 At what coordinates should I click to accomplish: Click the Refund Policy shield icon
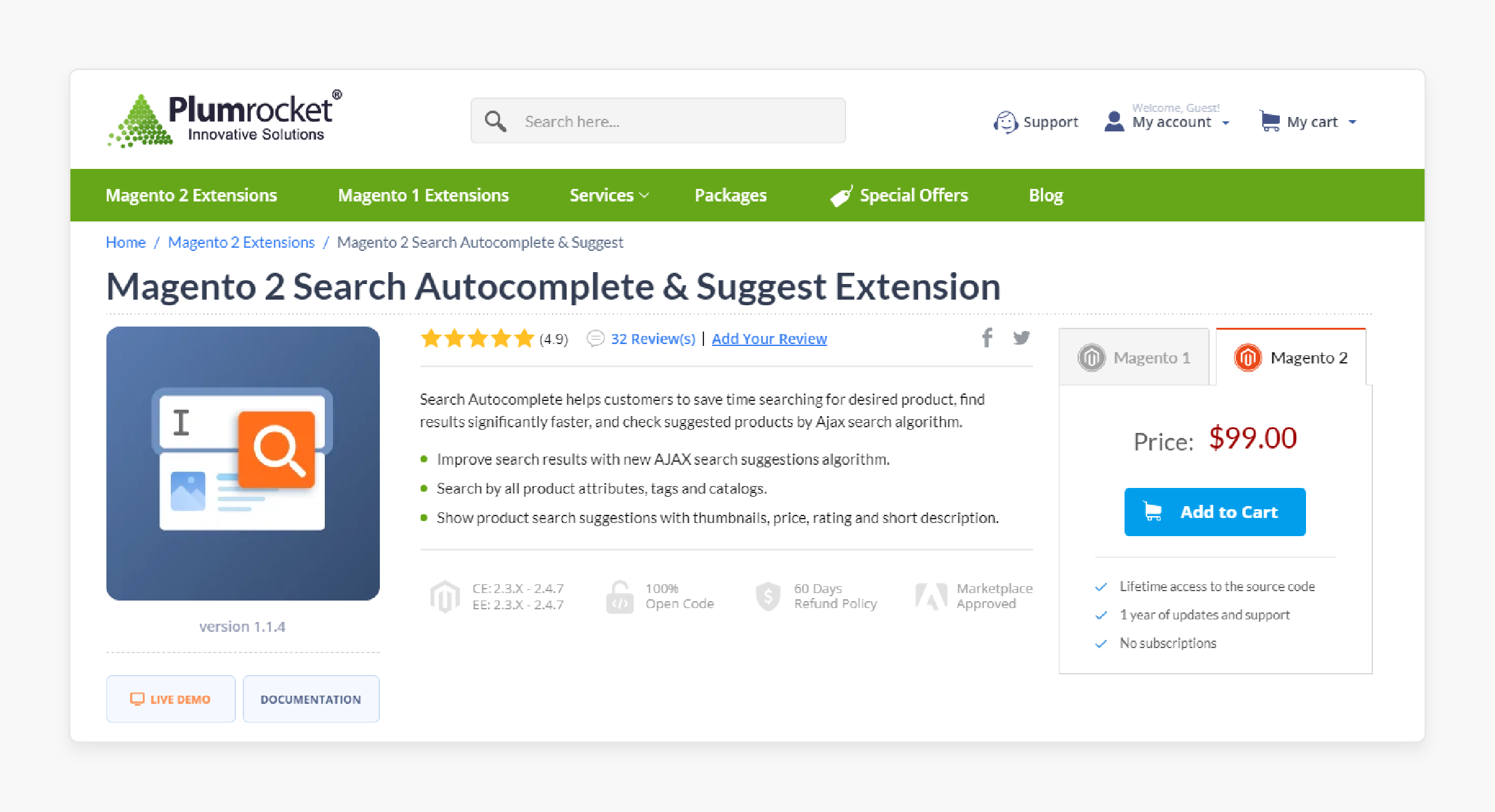768,596
